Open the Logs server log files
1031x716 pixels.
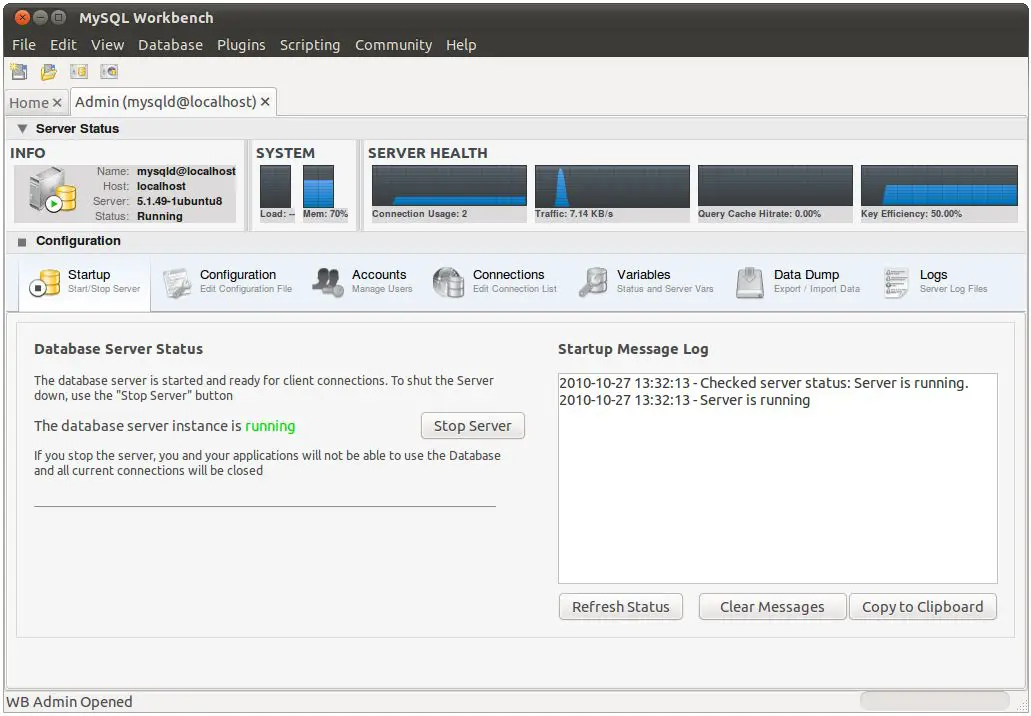(x=935, y=282)
